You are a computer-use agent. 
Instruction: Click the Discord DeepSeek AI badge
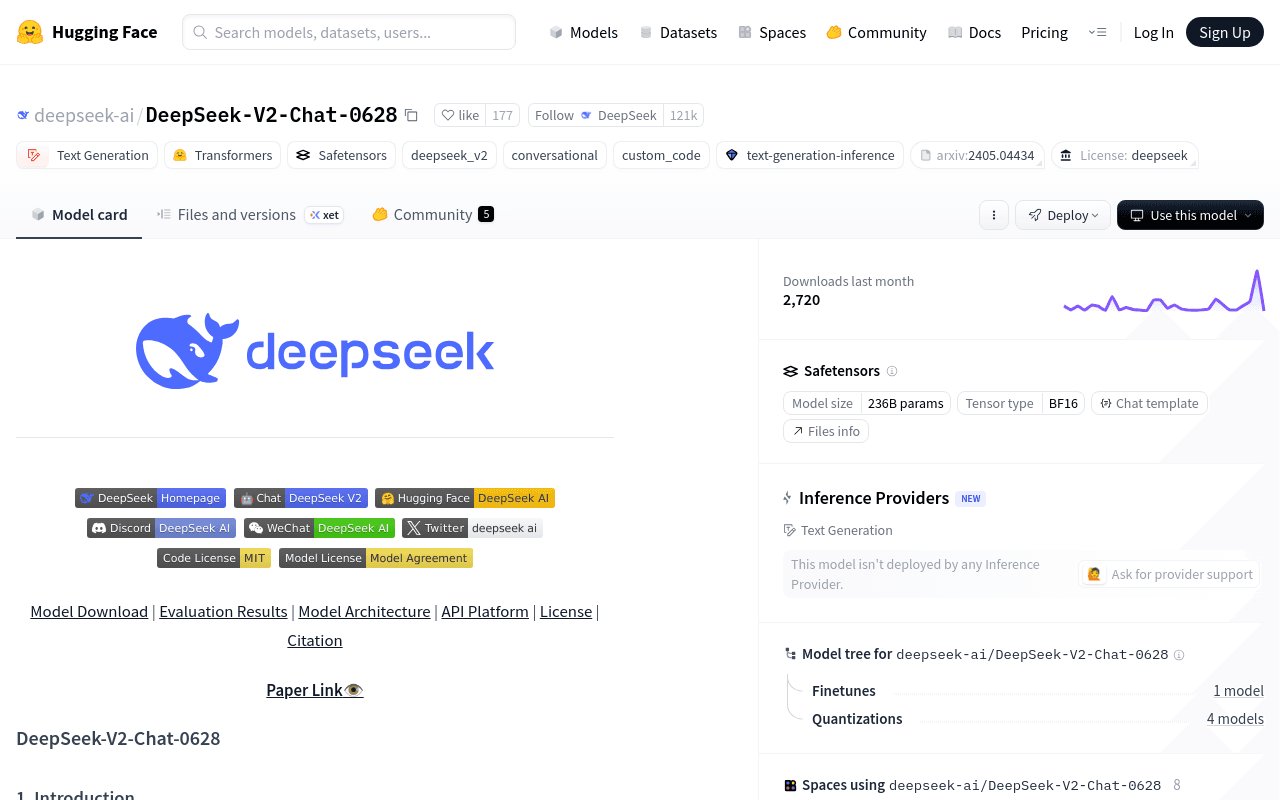[161, 528]
